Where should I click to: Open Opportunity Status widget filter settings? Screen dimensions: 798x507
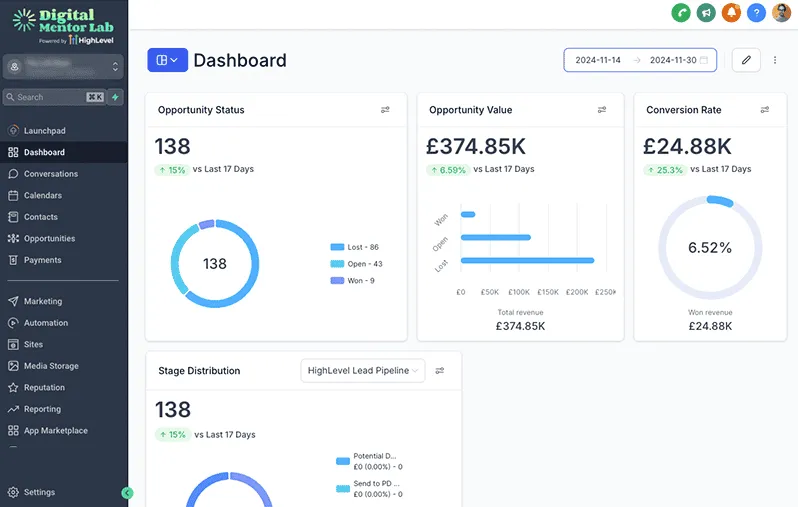click(385, 109)
